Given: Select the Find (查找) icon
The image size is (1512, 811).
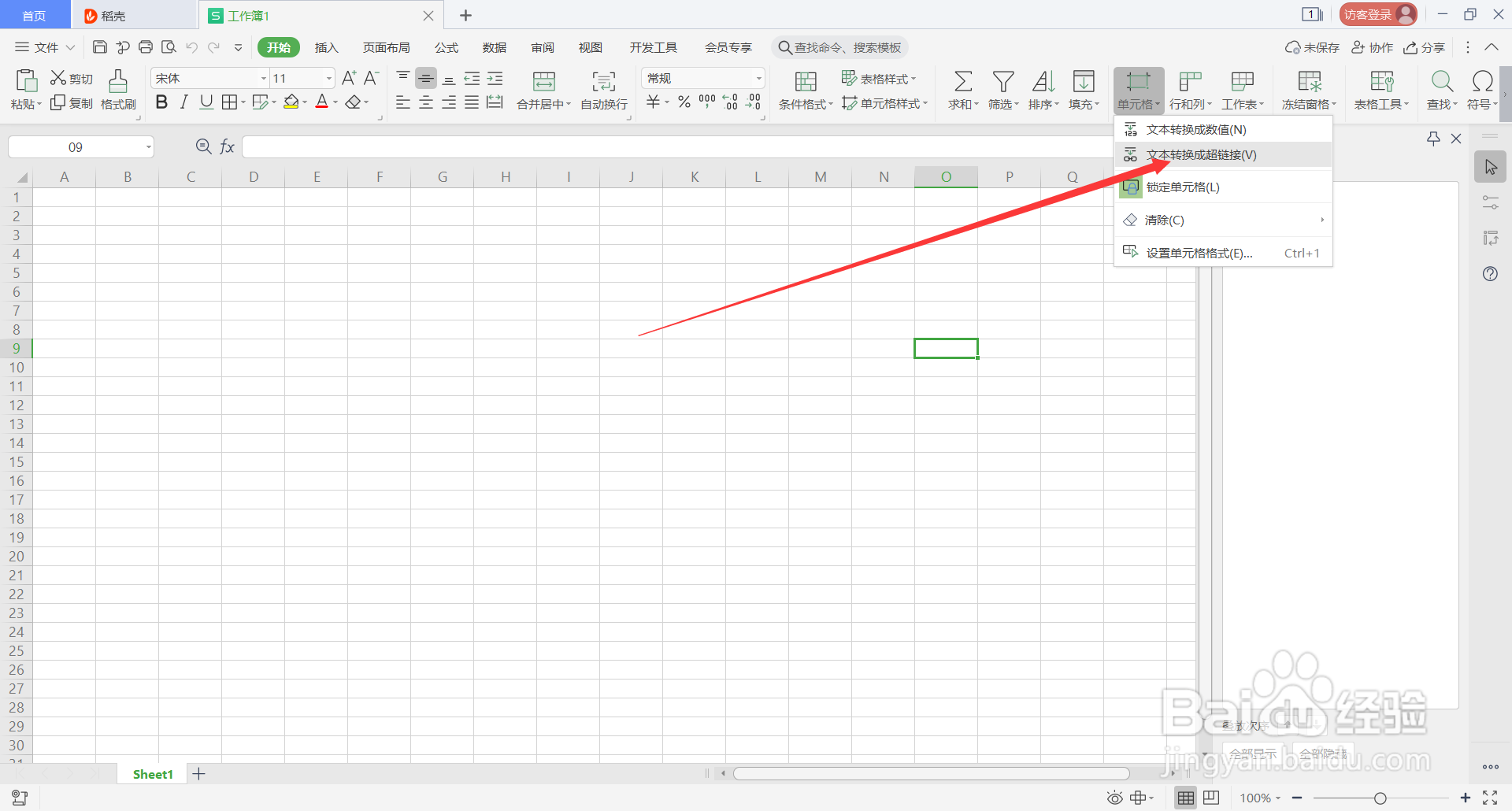Looking at the screenshot, I should pos(1441,89).
